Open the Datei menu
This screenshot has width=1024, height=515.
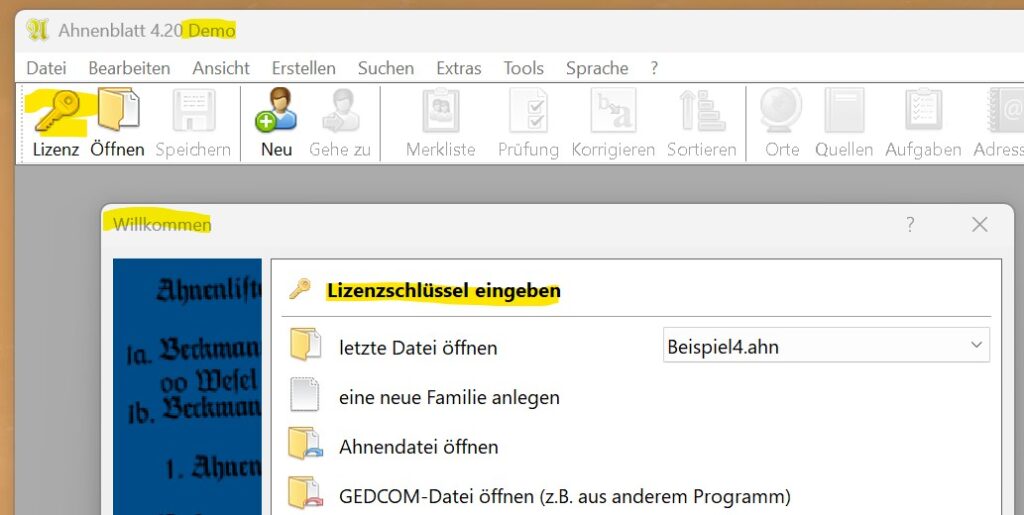[x=46, y=68]
